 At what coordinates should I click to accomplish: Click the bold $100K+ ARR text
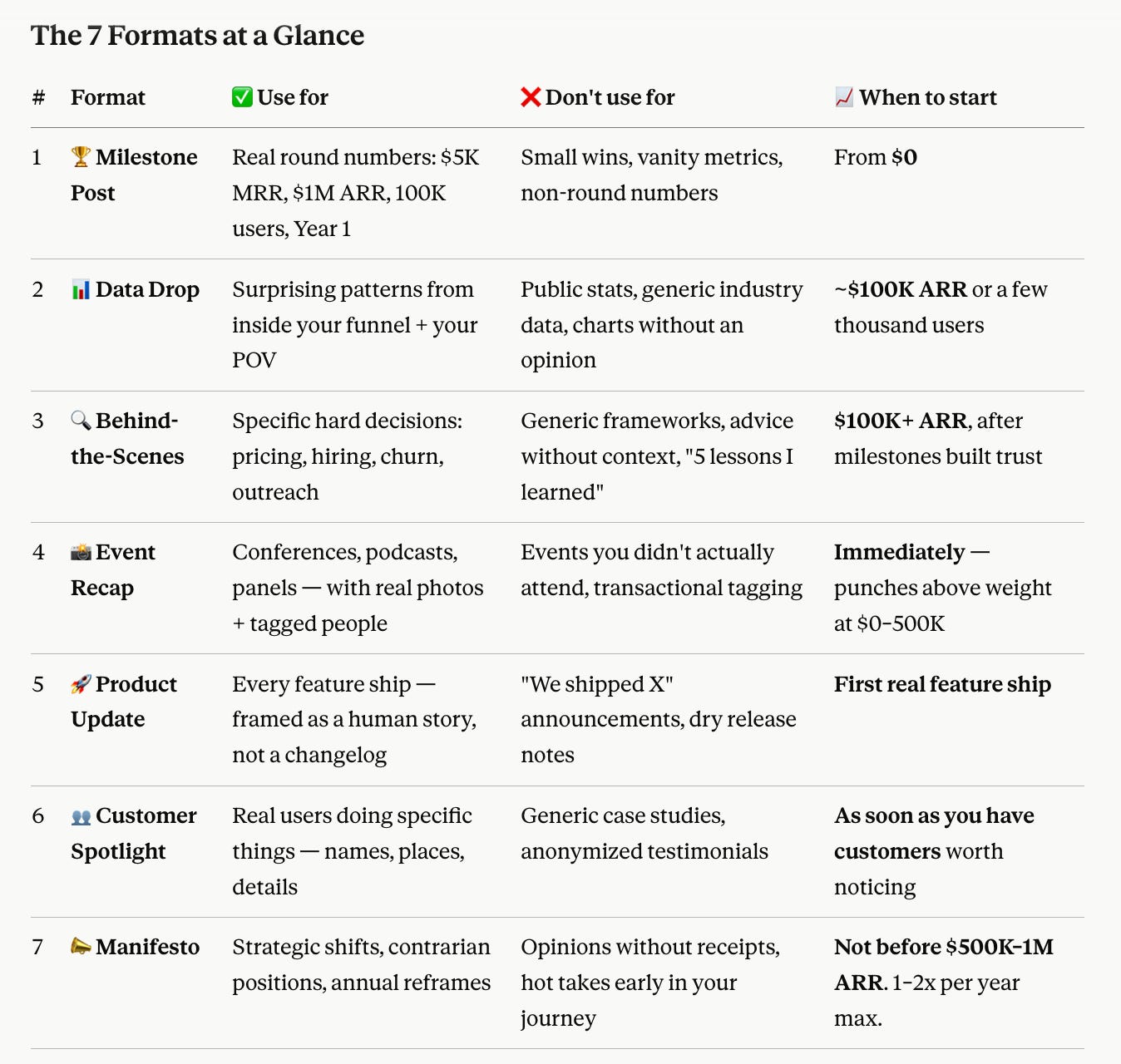(x=901, y=421)
